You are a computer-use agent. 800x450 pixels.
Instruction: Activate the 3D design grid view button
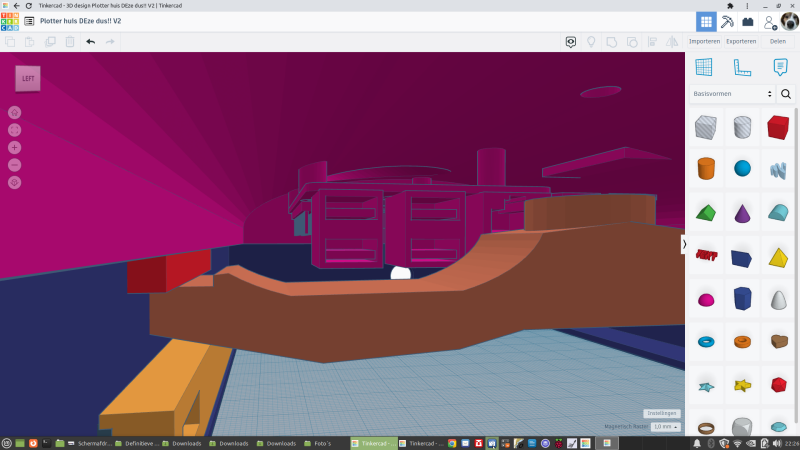coord(706,21)
